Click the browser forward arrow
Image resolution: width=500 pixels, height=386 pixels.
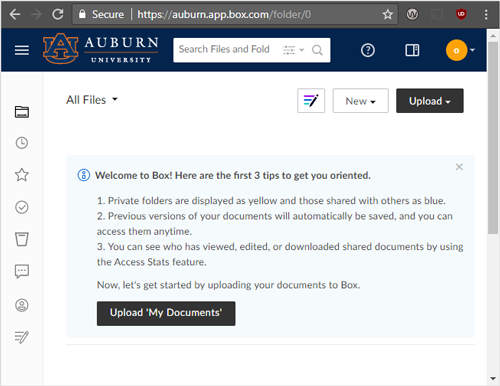[x=36, y=14]
